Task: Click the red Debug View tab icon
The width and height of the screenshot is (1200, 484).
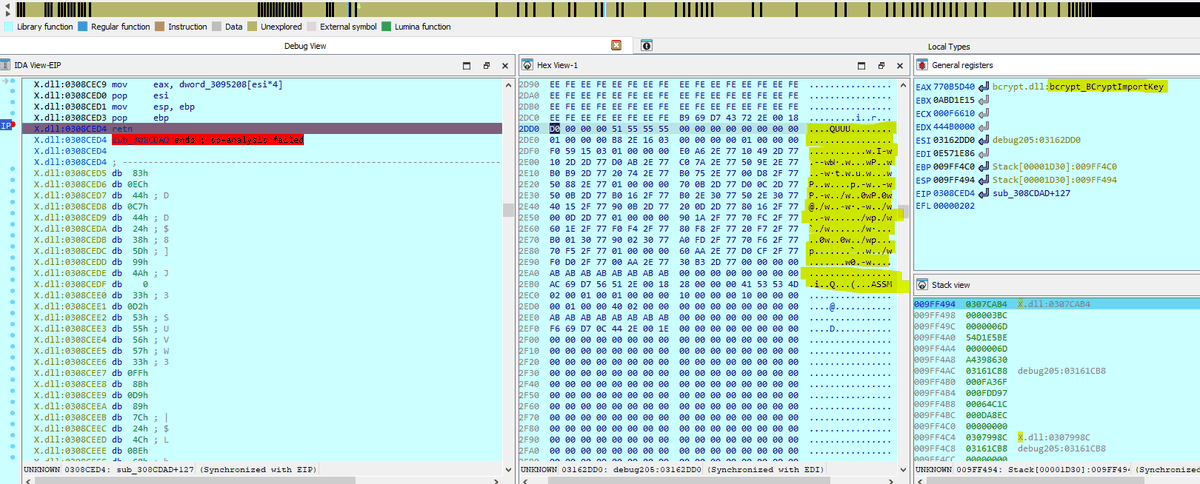Action: click(616, 46)
